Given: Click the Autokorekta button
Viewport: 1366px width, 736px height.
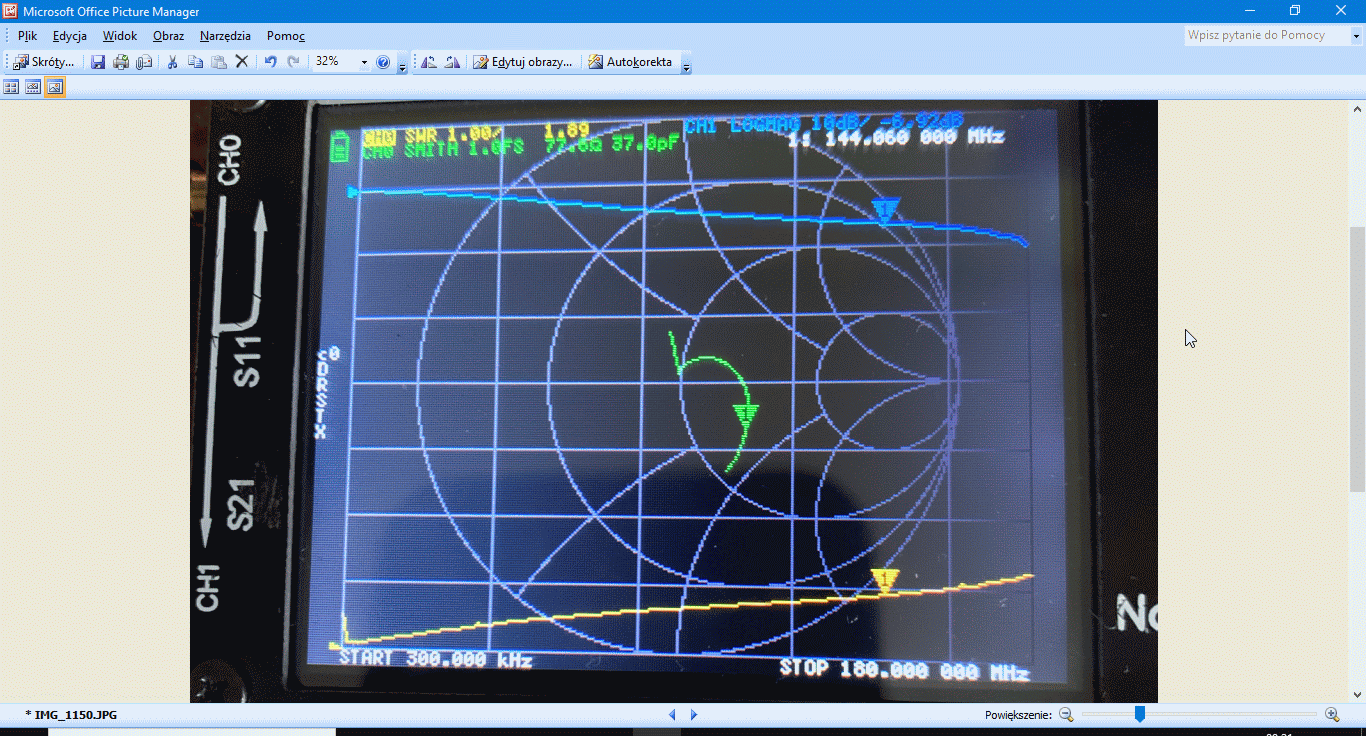Looking at the screenshot, I should (x=630, y=62).
